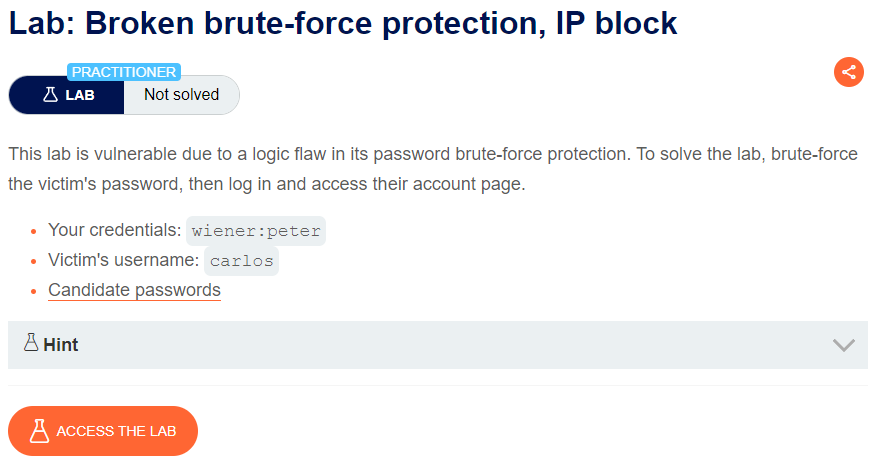The width and height of the screenshot is (873, 460).
Task: Click the Not solved status label
Action: pyautogui.click(x=182, y=95)
